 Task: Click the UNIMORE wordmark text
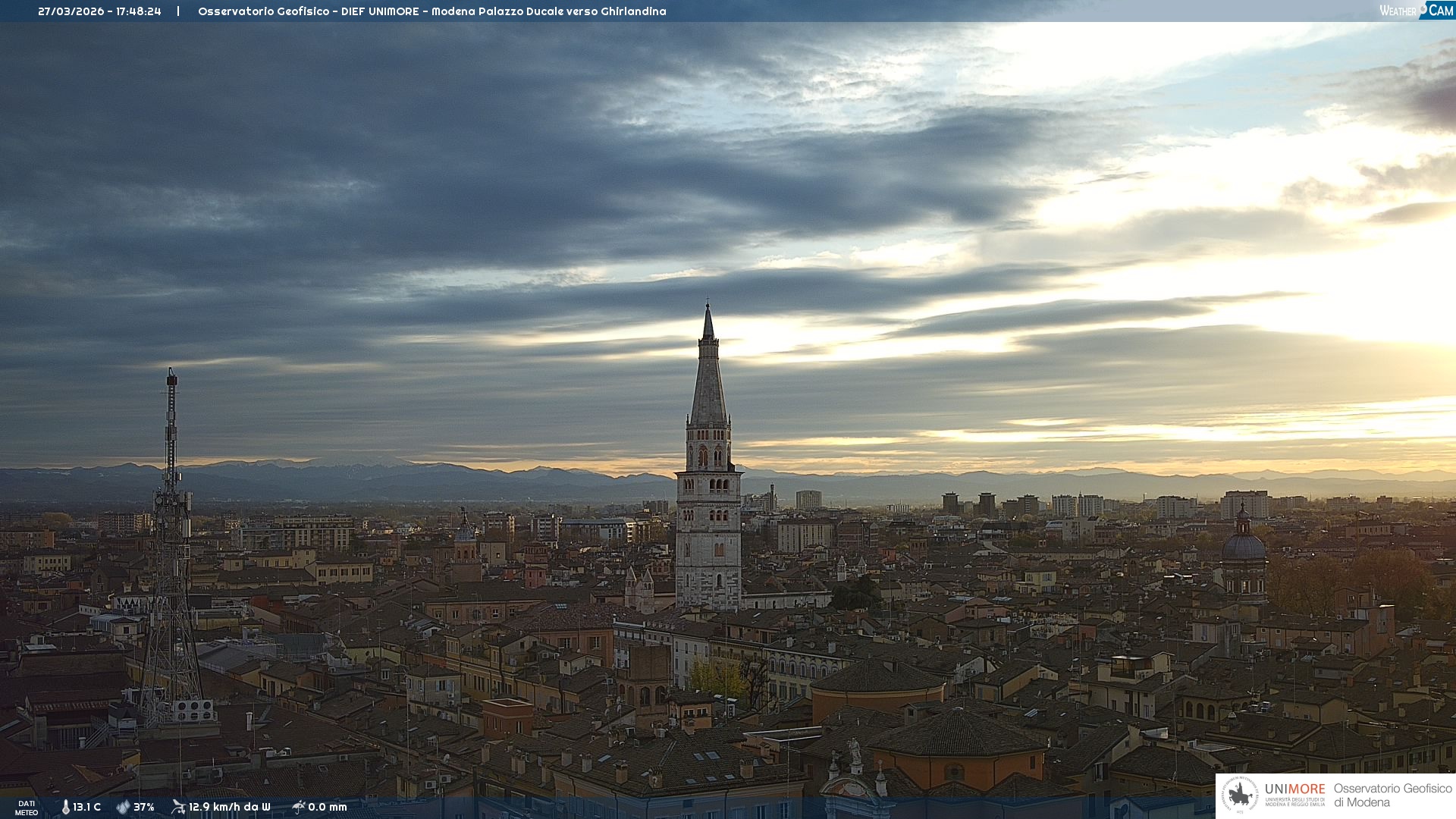1294,789
